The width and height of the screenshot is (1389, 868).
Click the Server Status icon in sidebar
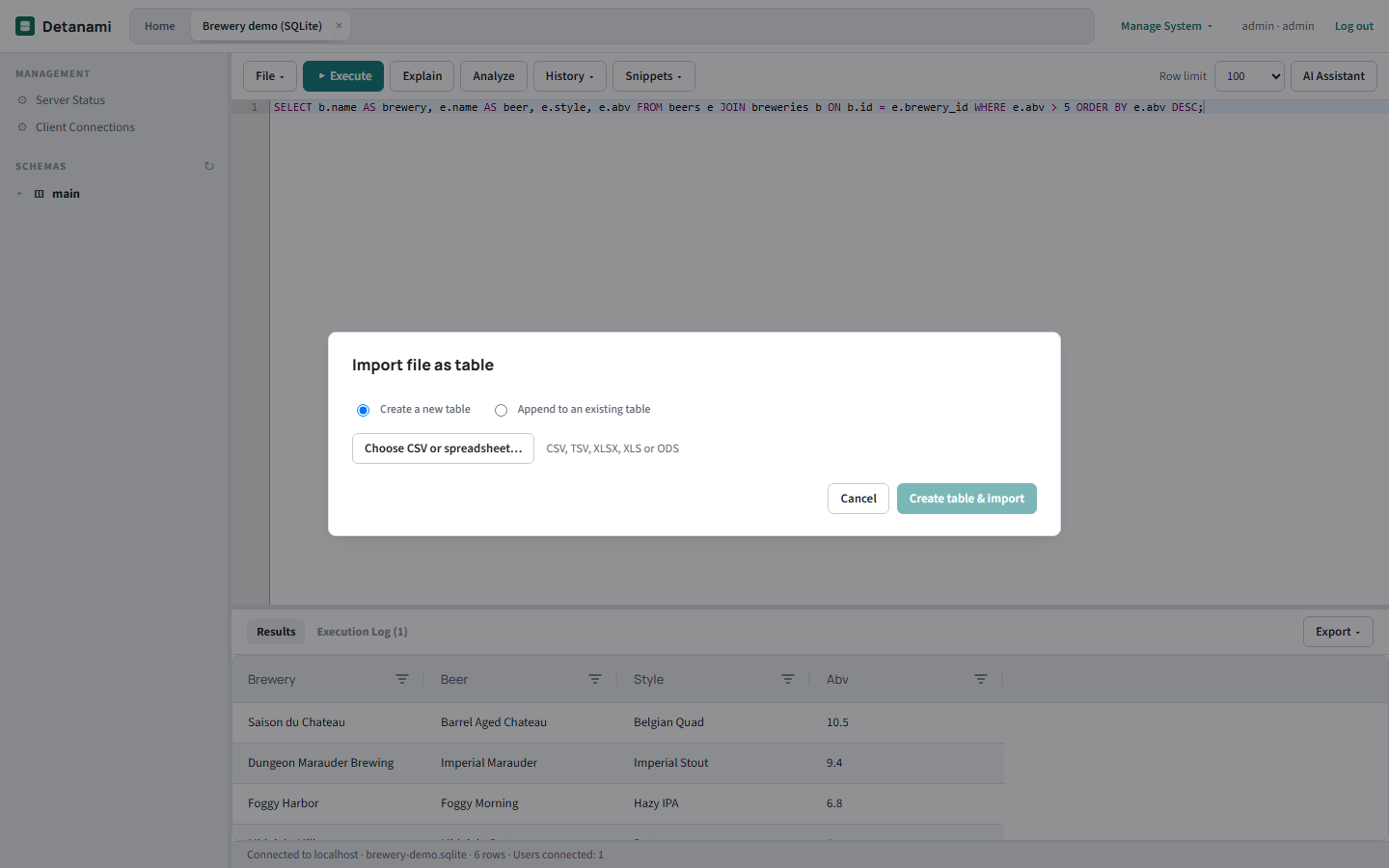click(x=22, y=100)
